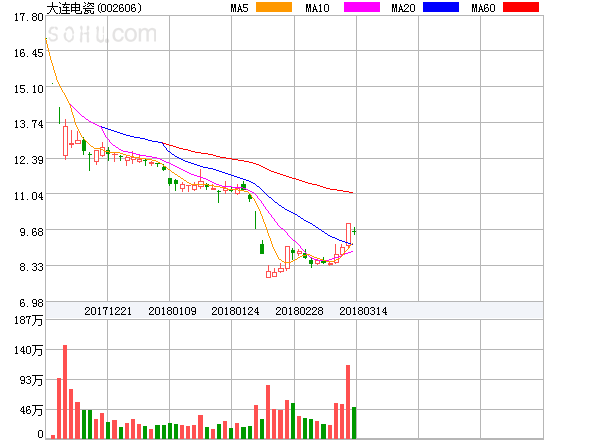Click the orange MA5 legend swatch
This screenshot has width=600, height=440.
point(274,7)
